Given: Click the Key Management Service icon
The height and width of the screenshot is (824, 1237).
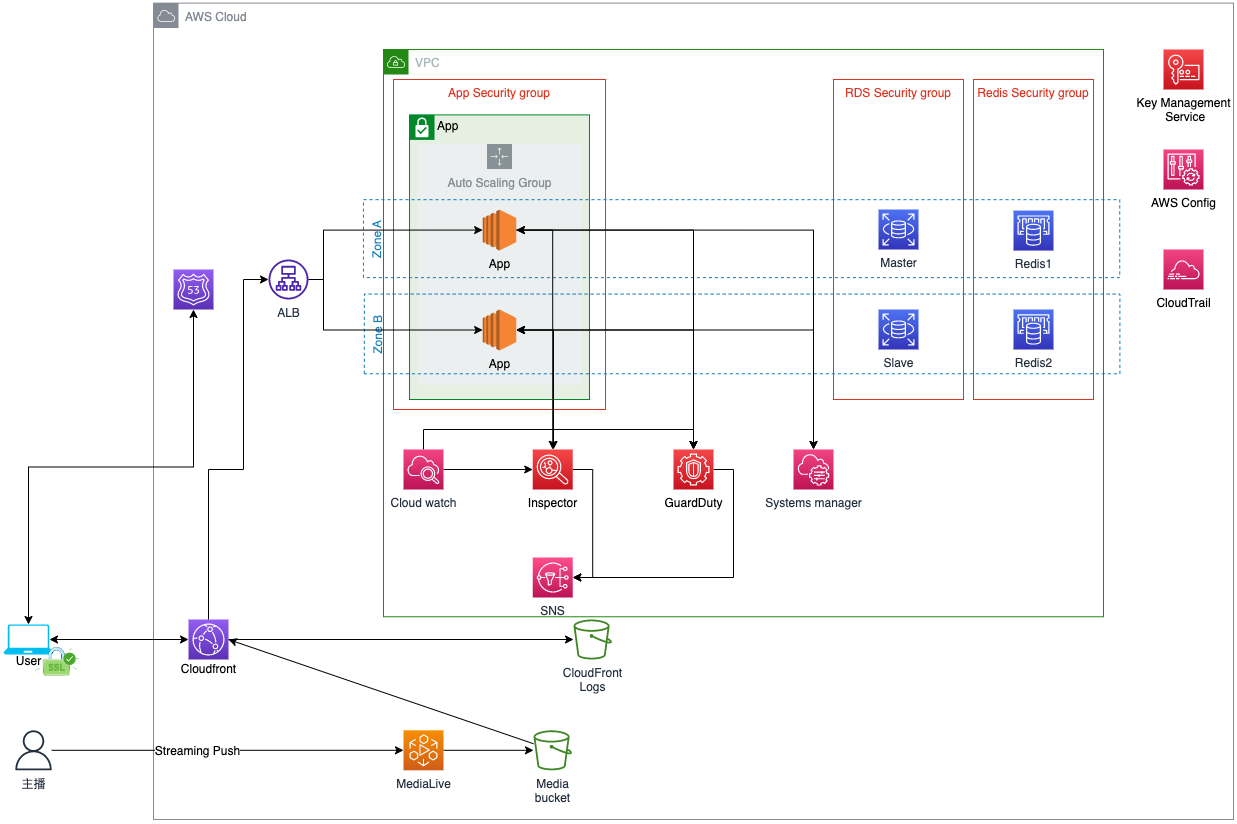Looking at the screenshot, I should [x=1183, y=70].
